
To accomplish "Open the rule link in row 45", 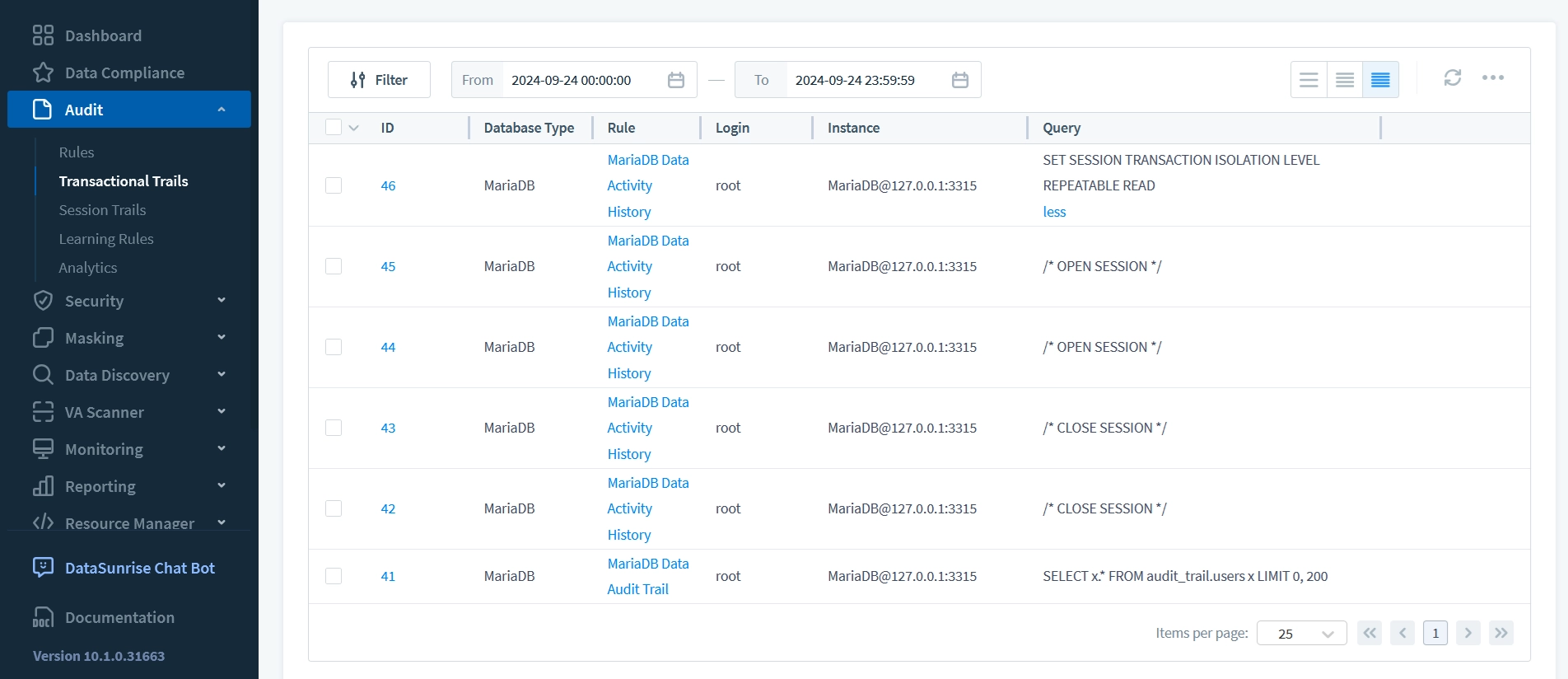I will (648, 266).
